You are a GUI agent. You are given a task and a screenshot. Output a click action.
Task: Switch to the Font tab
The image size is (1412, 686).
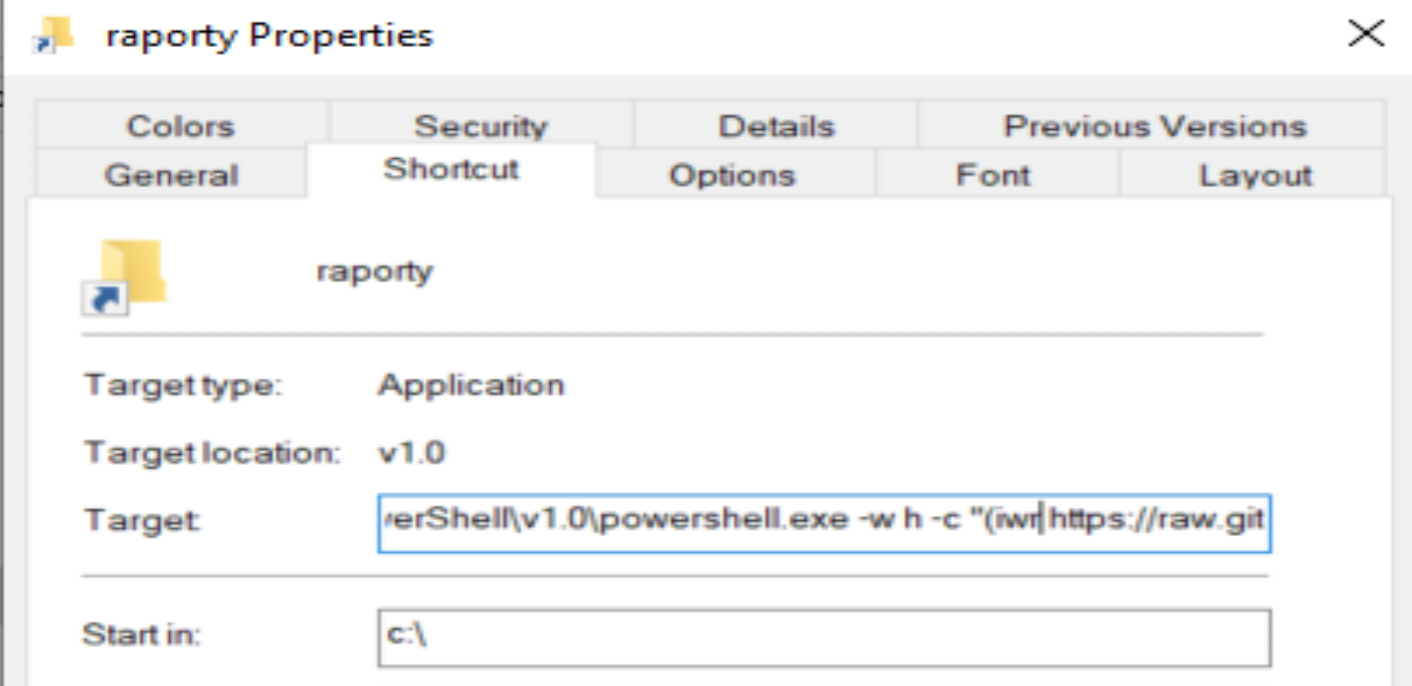point(994,175)
